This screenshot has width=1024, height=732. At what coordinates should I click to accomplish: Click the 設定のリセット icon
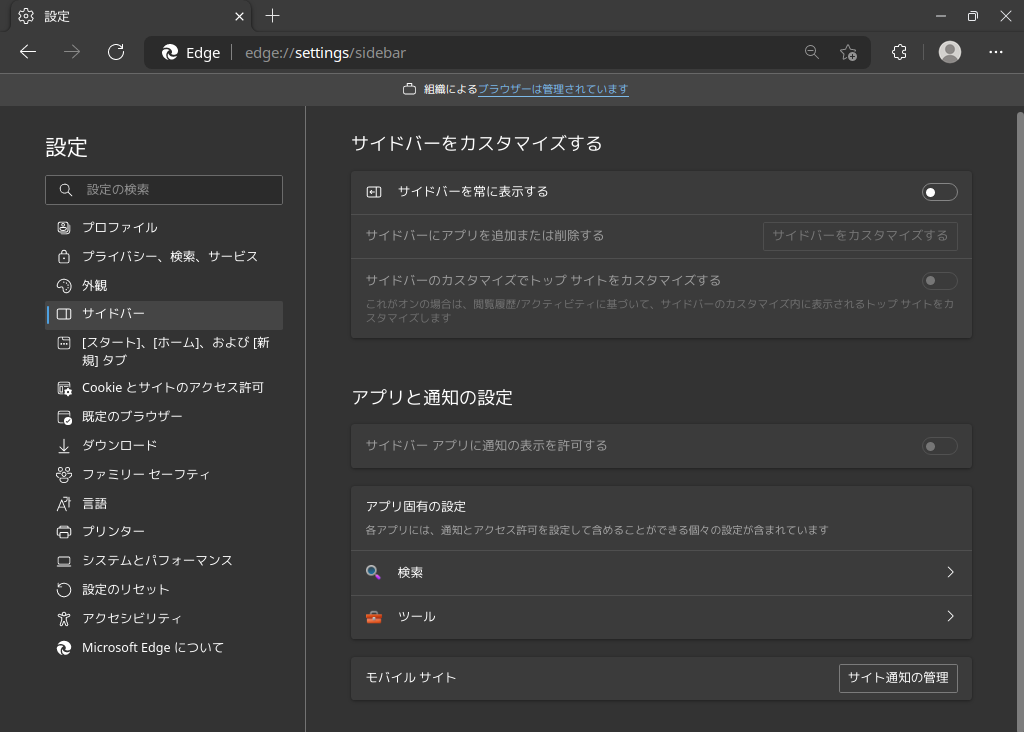pos(64,590)
